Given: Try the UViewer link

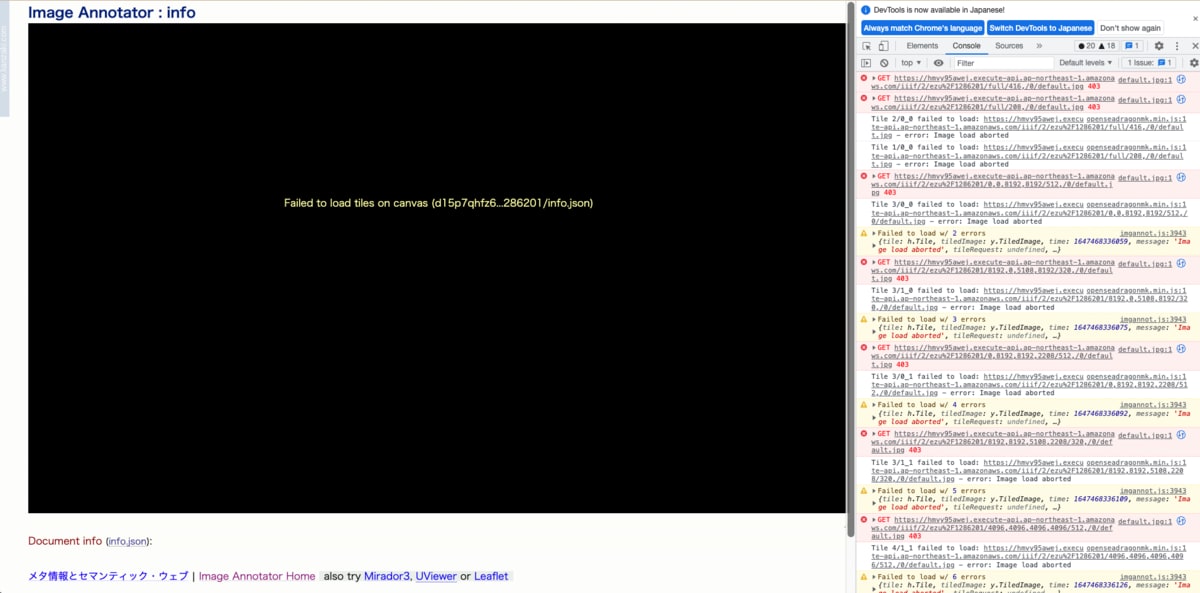Looking at the screenshot, I should coord(436,576).
